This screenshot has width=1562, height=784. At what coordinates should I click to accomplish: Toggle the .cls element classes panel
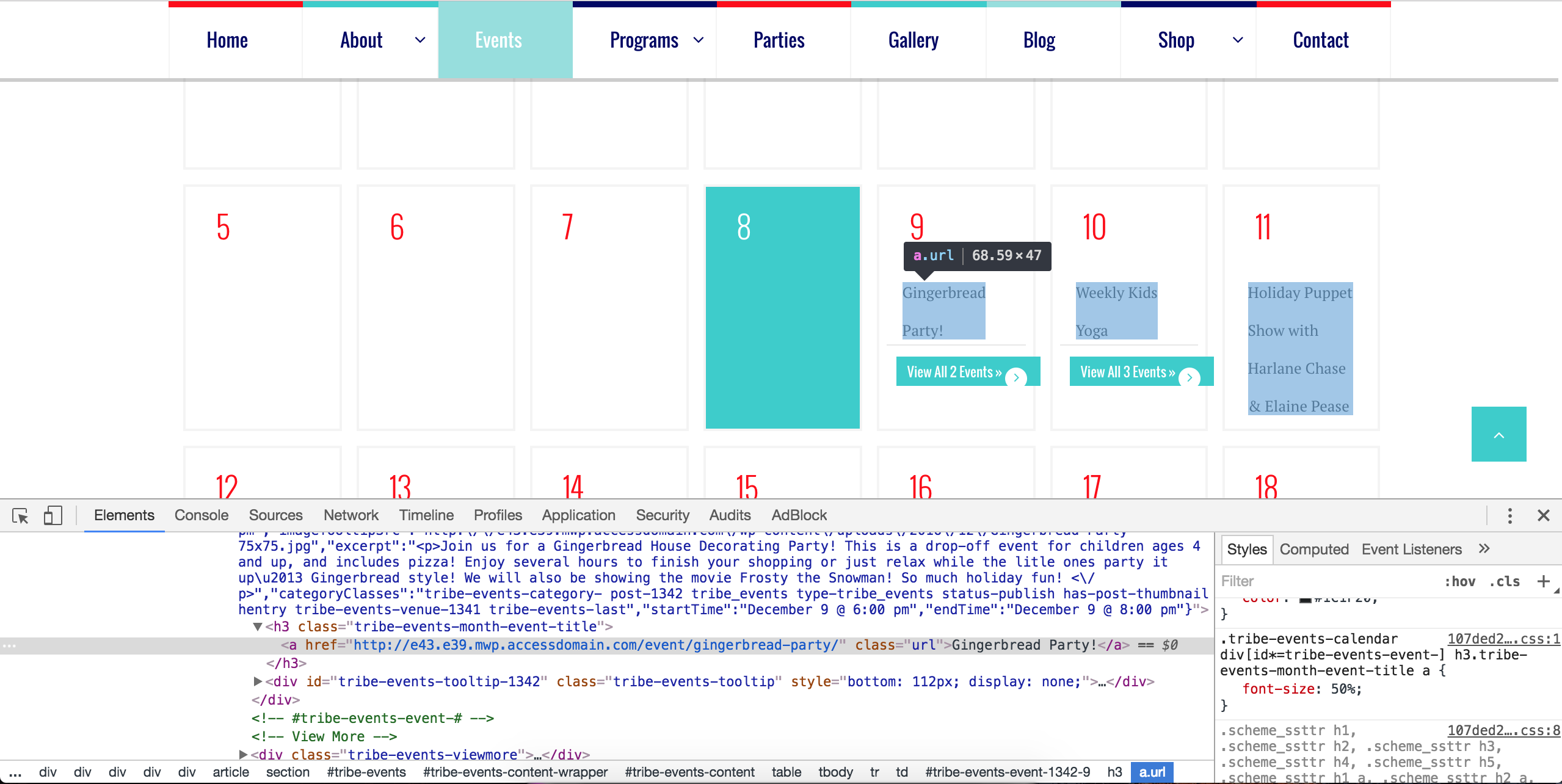coord(1504,581)
